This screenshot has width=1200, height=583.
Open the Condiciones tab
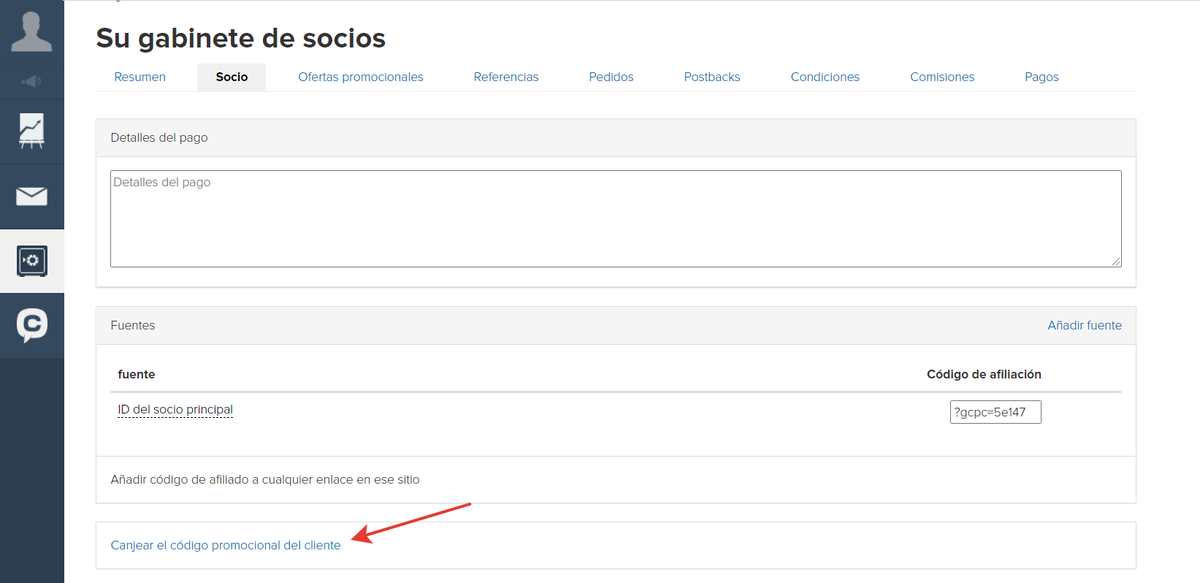825,77
